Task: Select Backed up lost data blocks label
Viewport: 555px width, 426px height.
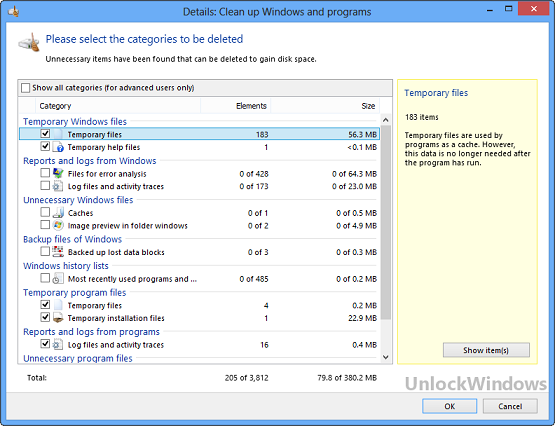Action: (116, 252)
